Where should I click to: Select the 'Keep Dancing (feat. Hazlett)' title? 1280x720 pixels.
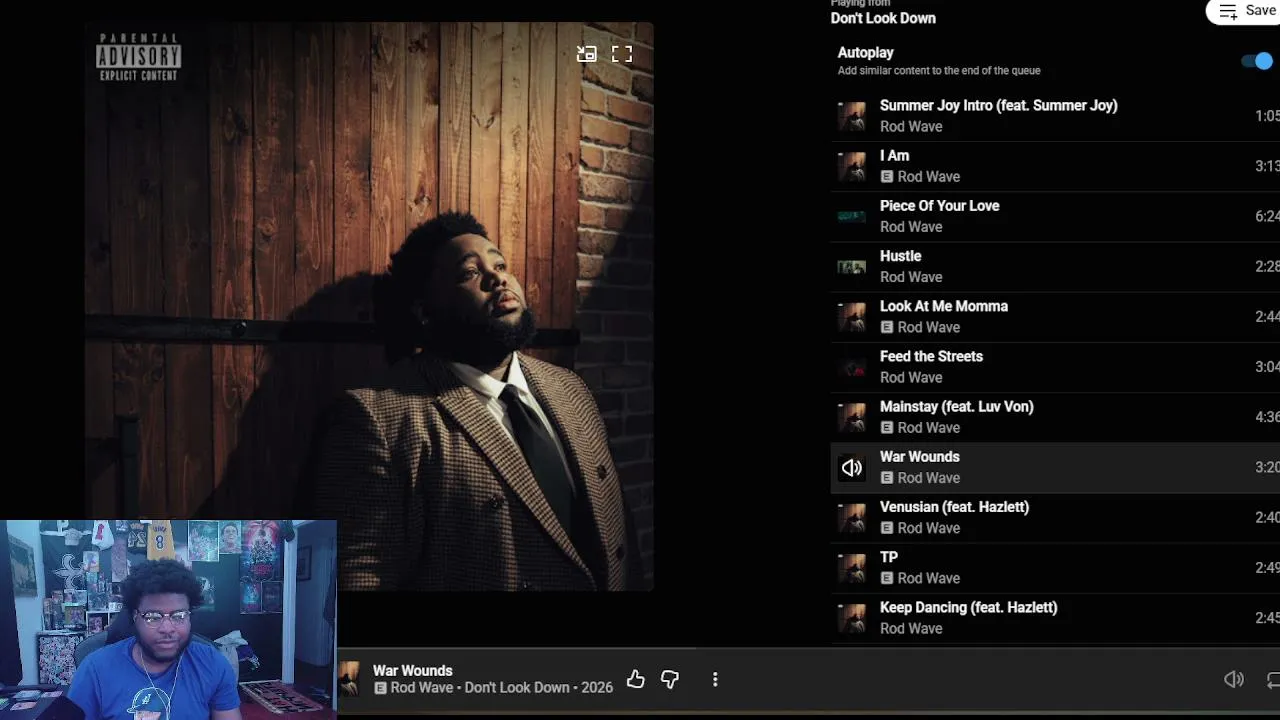(969, 607)
